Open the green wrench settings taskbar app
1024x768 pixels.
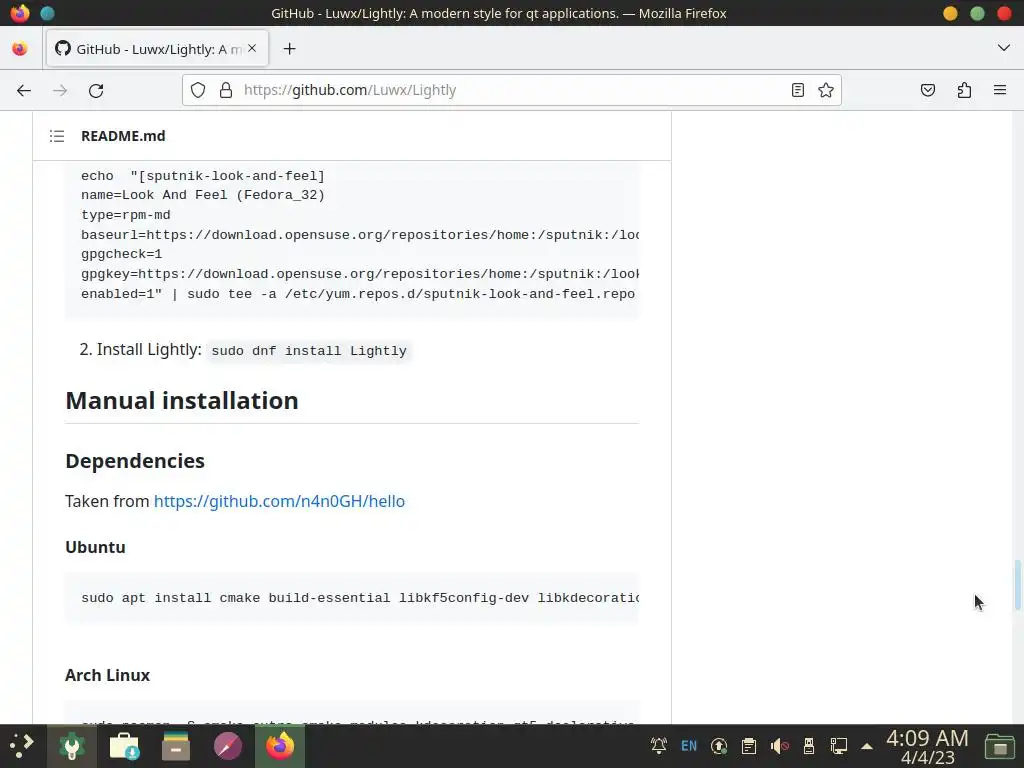(x=72, y=746)
